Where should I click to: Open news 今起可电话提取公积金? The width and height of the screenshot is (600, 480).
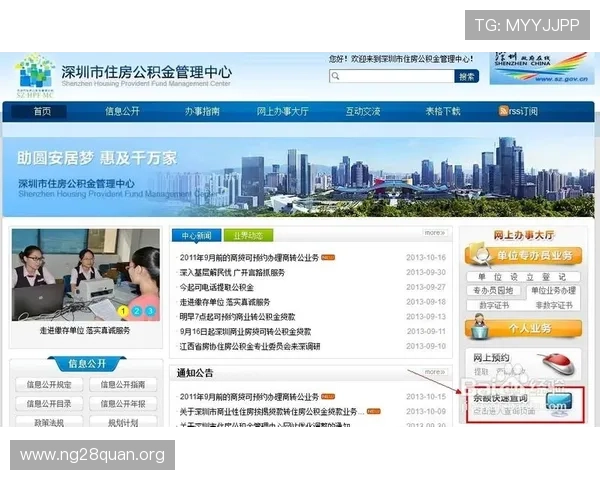217,287
